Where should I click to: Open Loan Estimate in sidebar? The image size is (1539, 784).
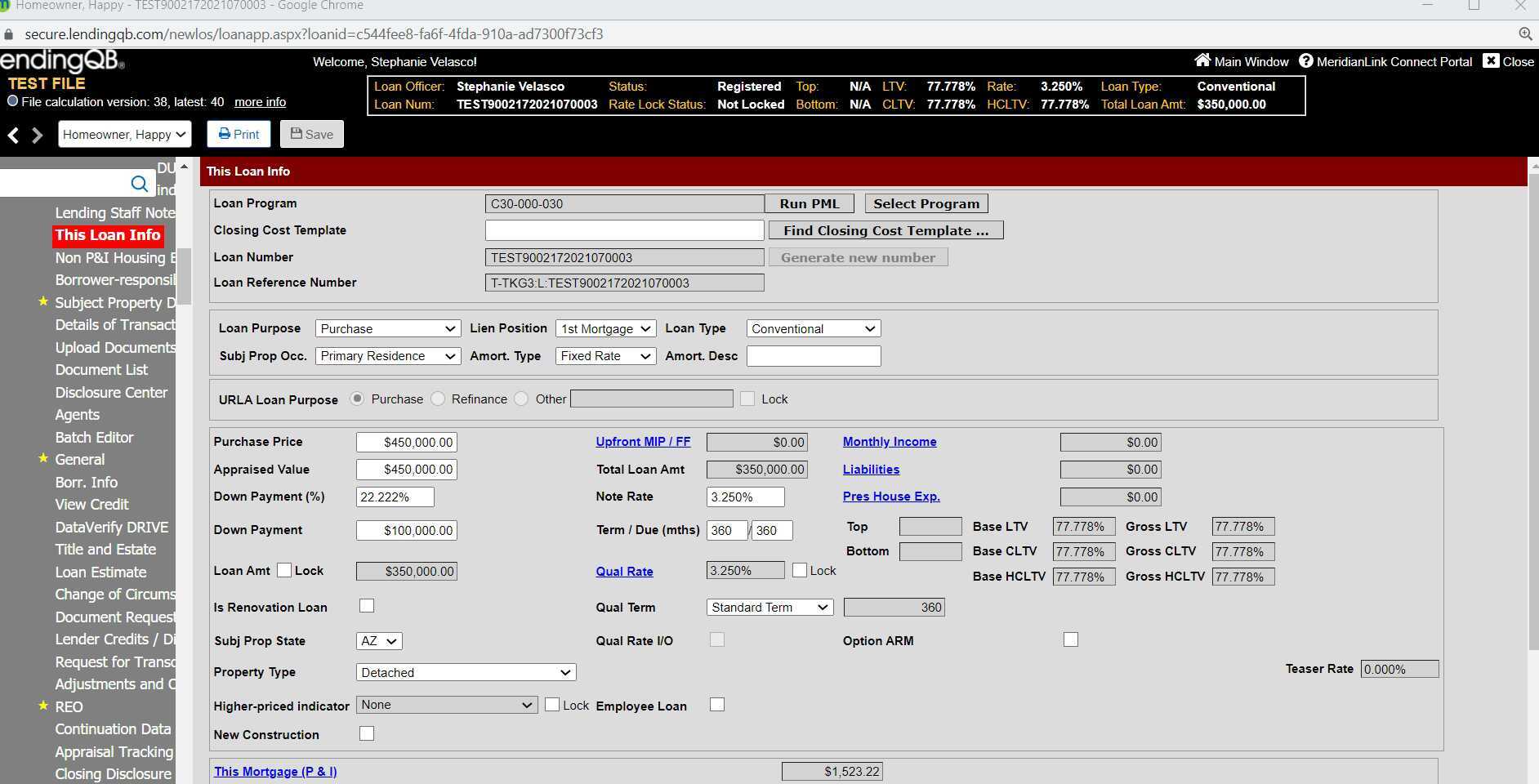pyautogui.click(x=100, y=572)
